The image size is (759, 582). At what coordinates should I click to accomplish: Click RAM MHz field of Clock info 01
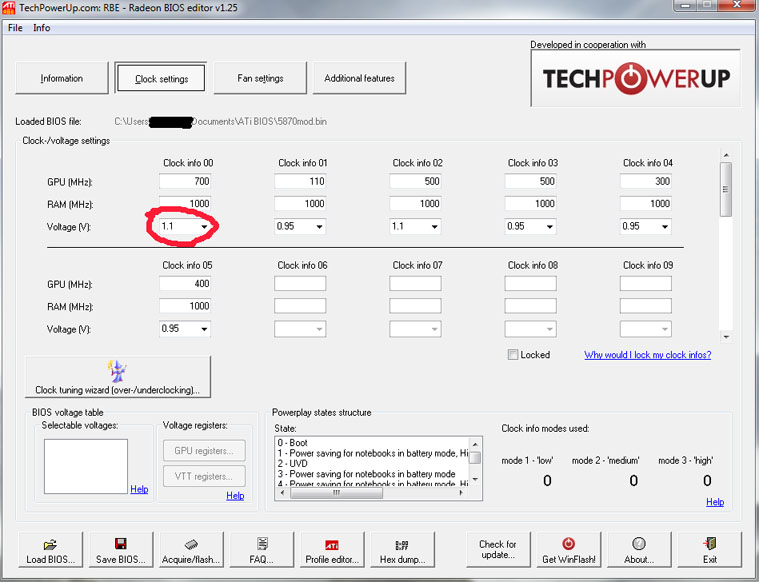300,203
